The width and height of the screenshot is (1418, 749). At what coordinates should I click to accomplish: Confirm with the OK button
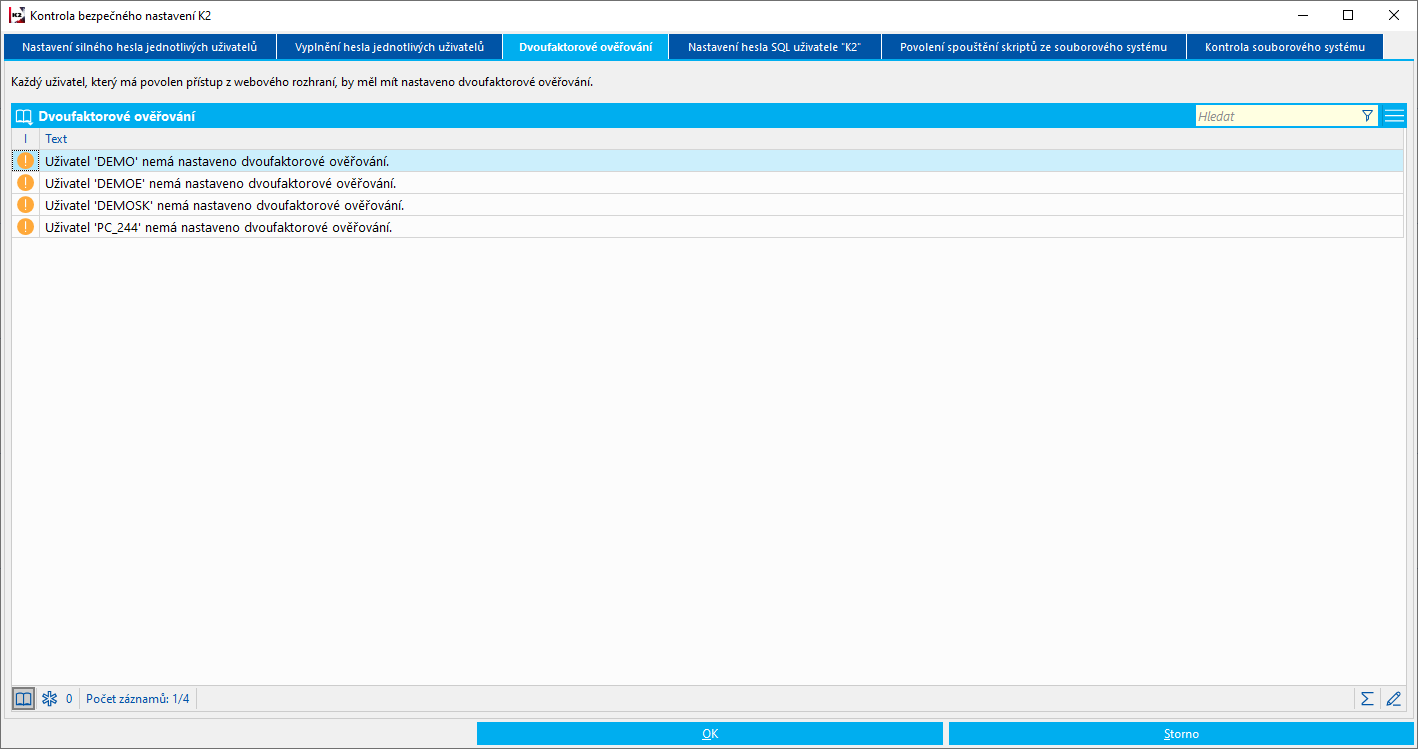pos(710,734)
